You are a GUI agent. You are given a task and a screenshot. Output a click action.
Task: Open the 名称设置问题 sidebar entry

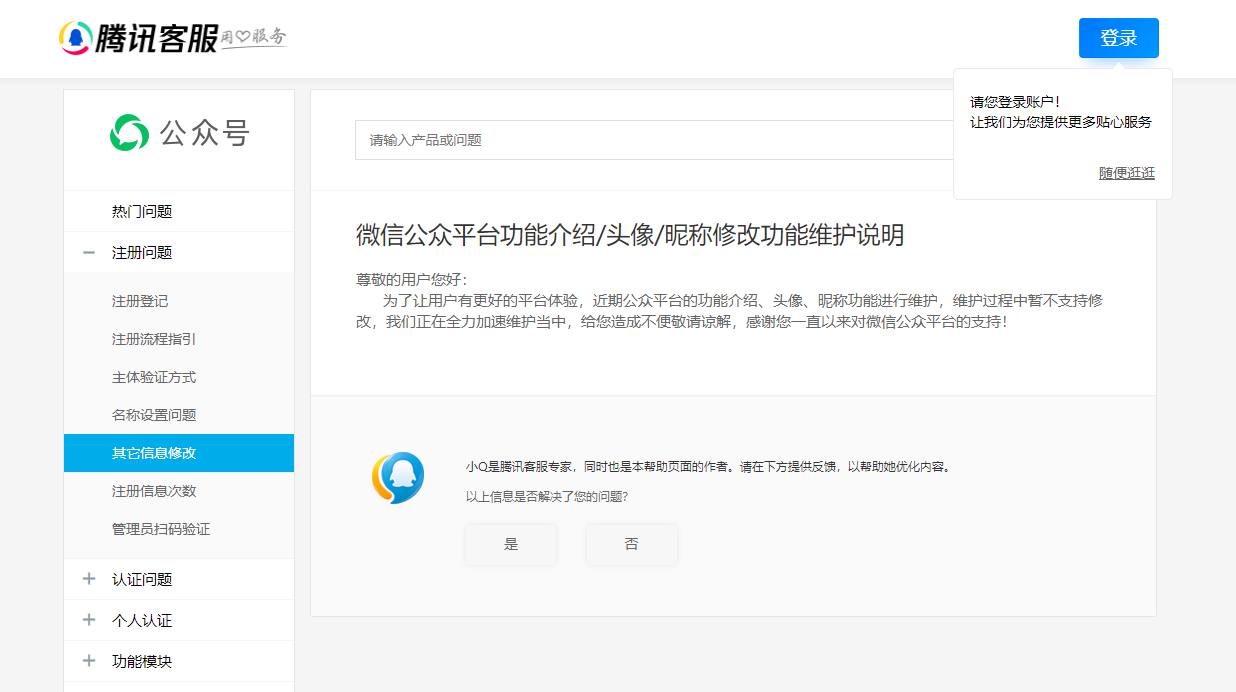[x=154, y=415]
